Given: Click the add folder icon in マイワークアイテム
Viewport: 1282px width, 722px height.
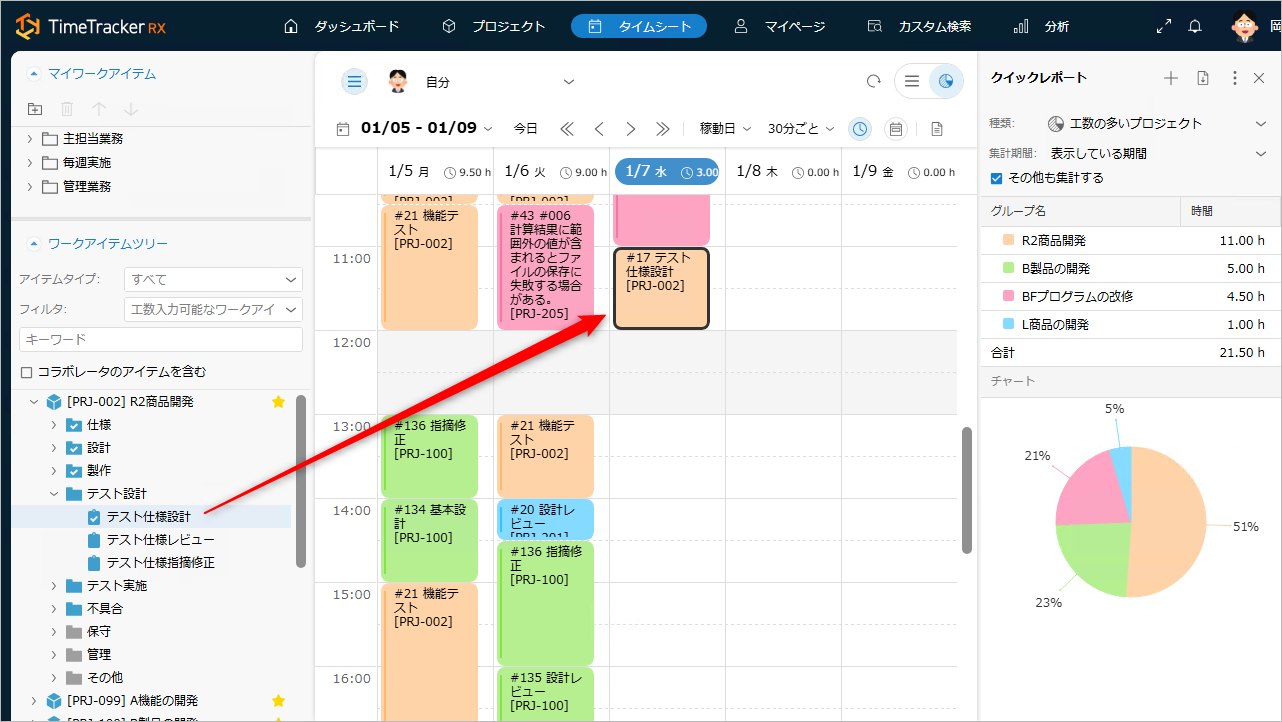Looking at the screenshot, I should click(35, 109).
